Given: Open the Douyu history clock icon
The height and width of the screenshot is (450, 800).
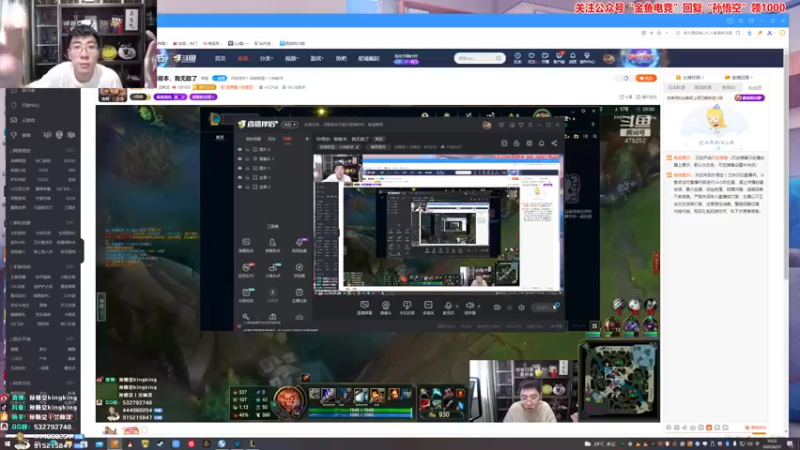Looking at the screenshot, I should [x=517, y=56].
